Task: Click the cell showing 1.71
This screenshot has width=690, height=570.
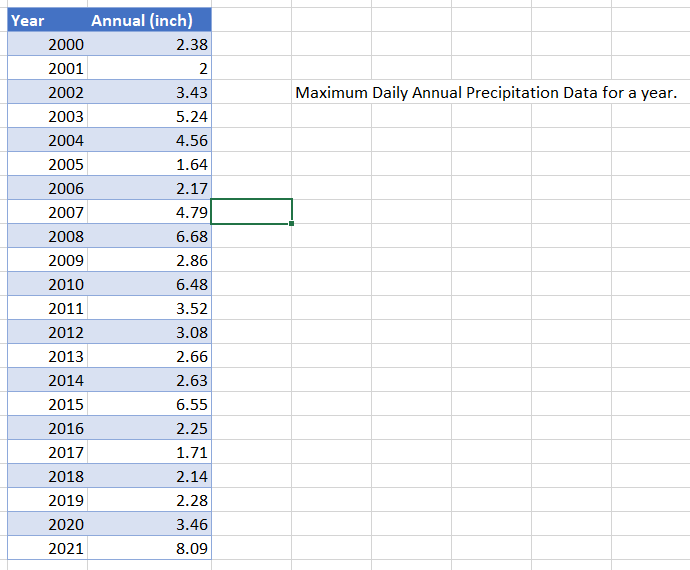Action: click(149, 452)
